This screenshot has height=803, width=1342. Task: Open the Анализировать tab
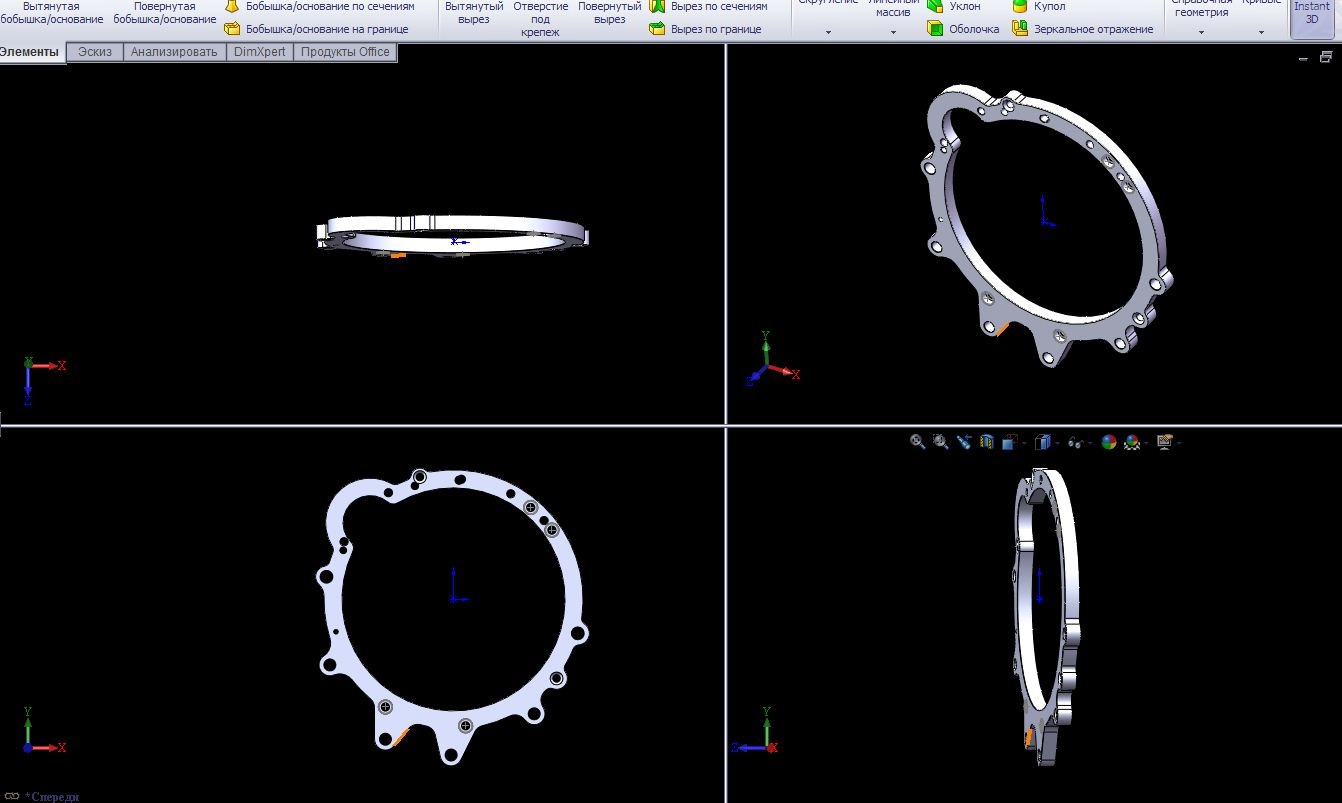pyautogui.click(x=174, y=52)
